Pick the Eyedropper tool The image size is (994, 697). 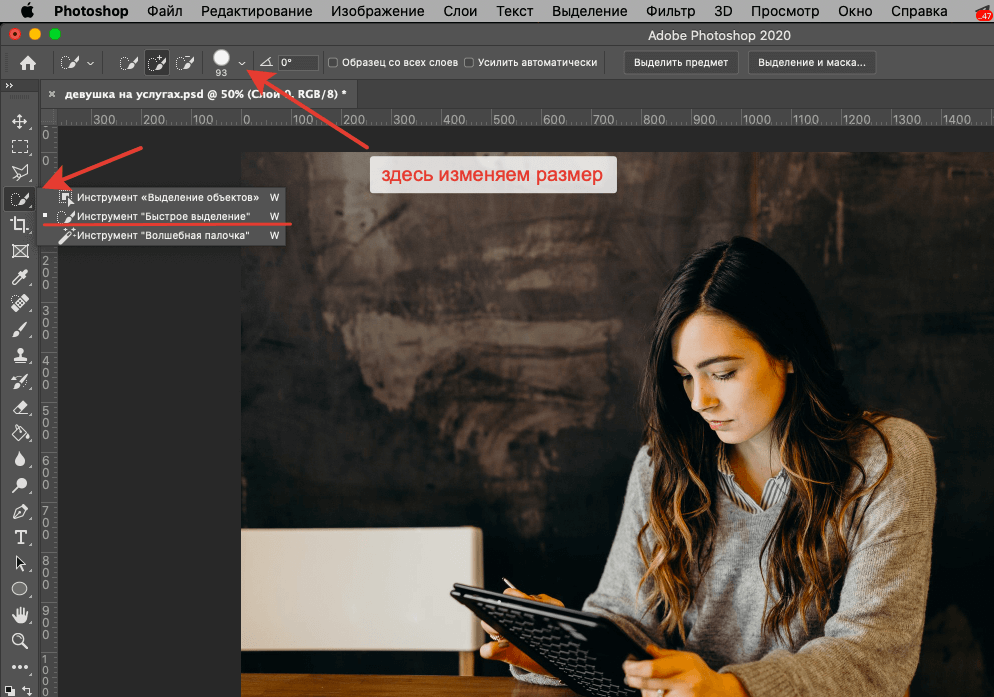[x=19, y=277]
